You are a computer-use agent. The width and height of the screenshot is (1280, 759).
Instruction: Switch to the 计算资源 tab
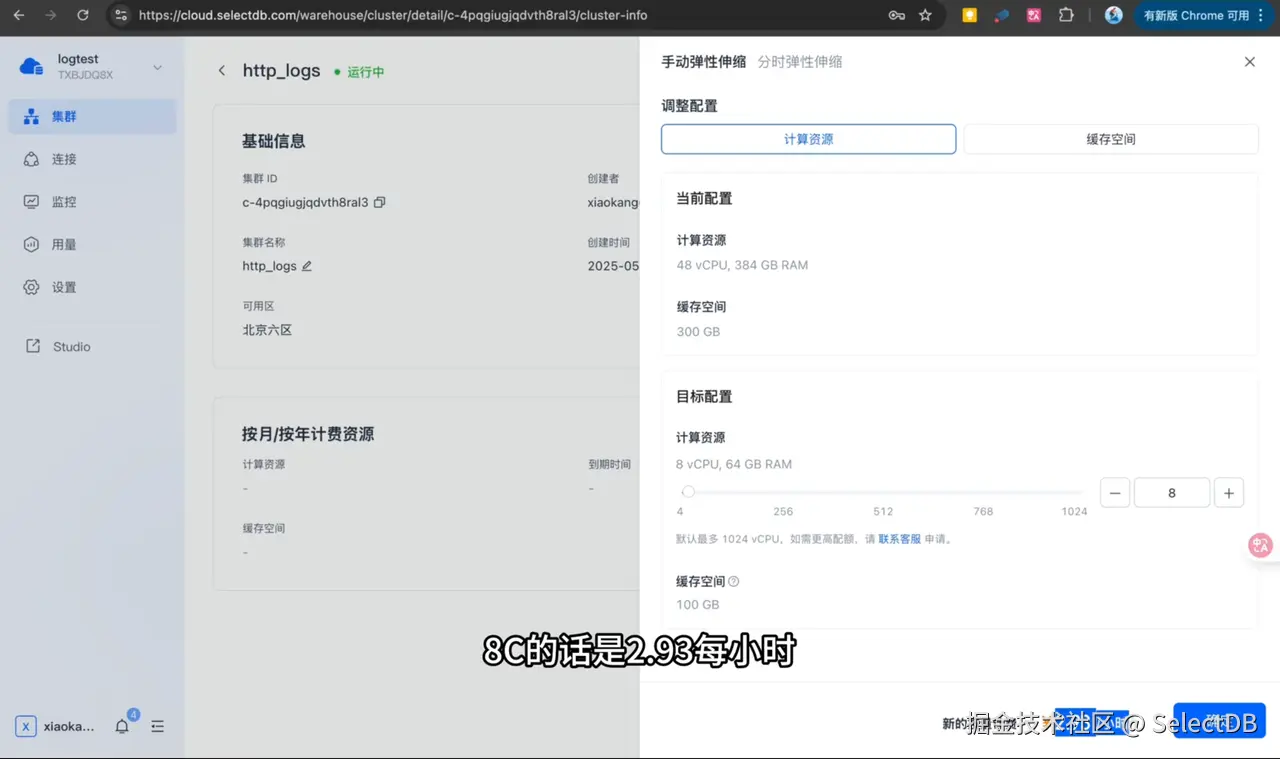coord(808,139)
